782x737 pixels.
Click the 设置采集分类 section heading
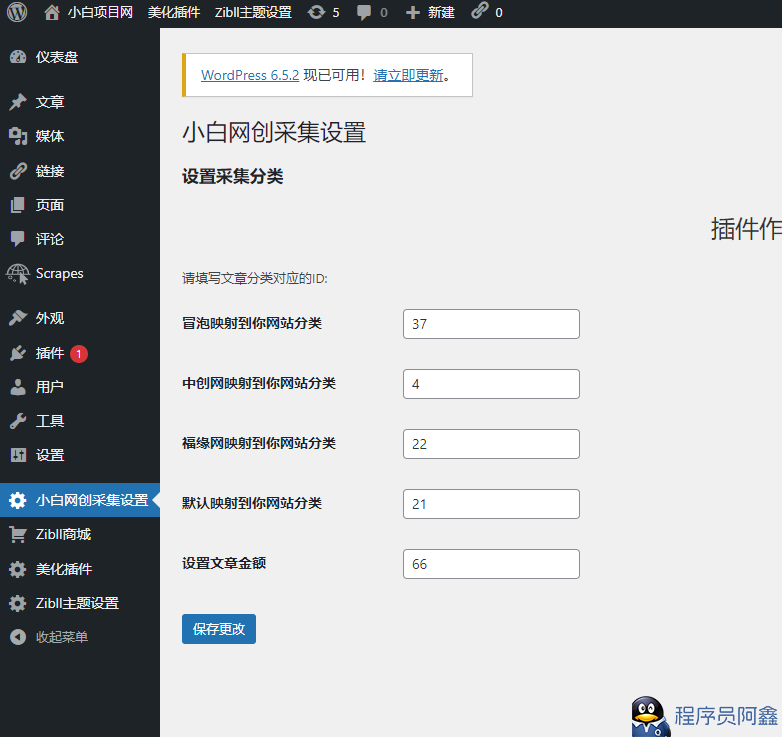pyautogui.click(x=232, y=176)
